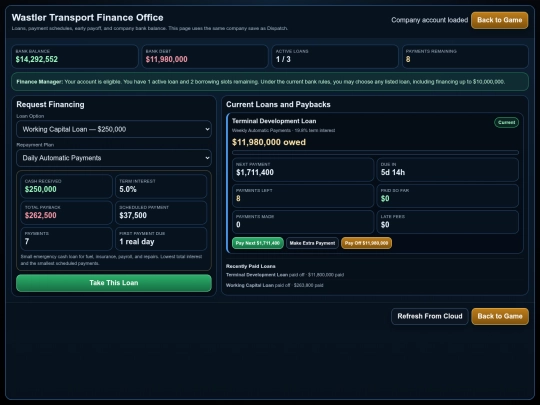Screen dimensions: 540x405
Task: Click the Recently Paid Loans heading
Action: pyautogui.click(x=250, y=266)
